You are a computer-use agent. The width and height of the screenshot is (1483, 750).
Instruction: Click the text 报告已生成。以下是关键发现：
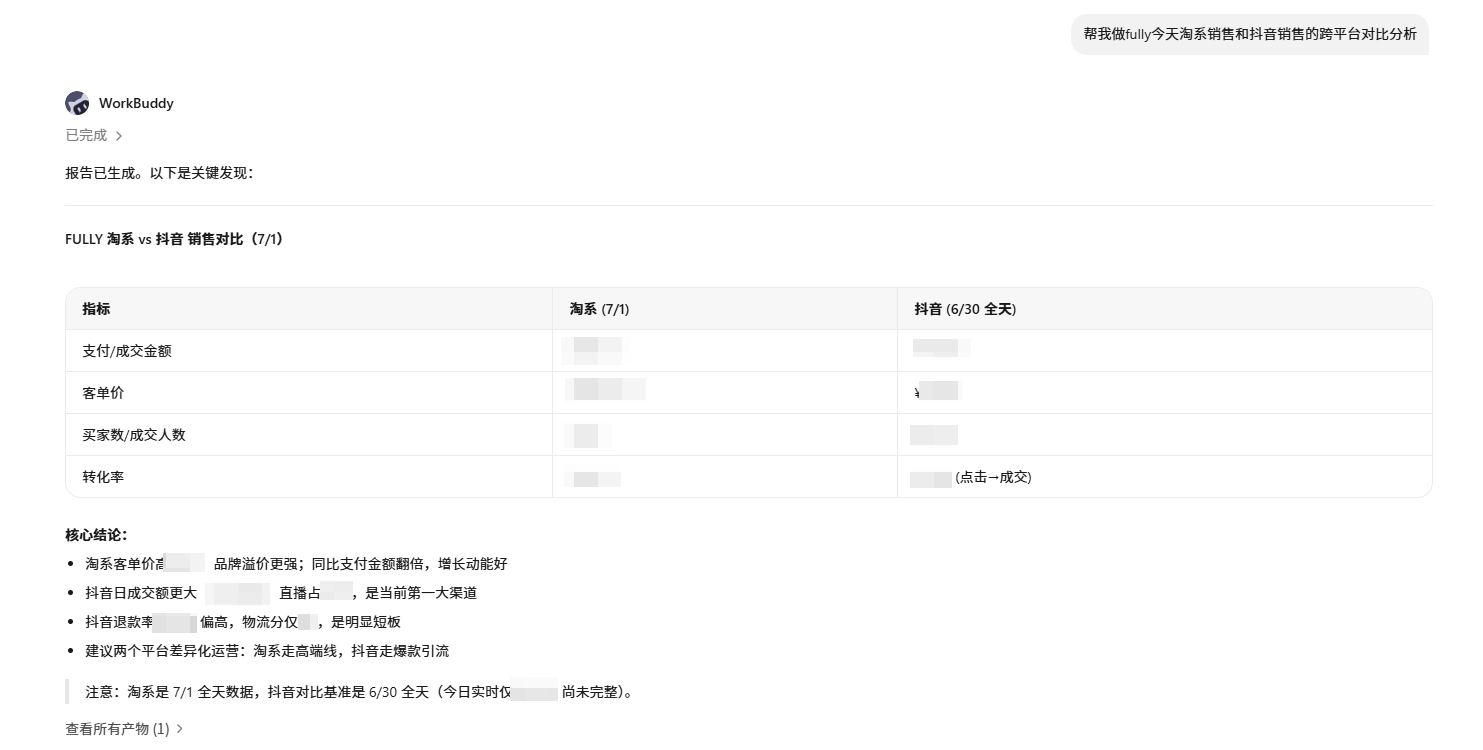click(x=160, y=173)
